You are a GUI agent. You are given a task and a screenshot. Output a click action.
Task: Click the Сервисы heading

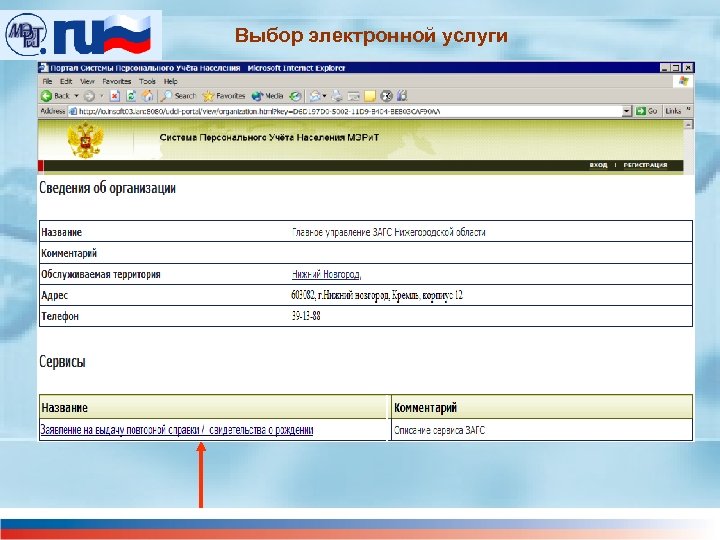pos(62,361)
